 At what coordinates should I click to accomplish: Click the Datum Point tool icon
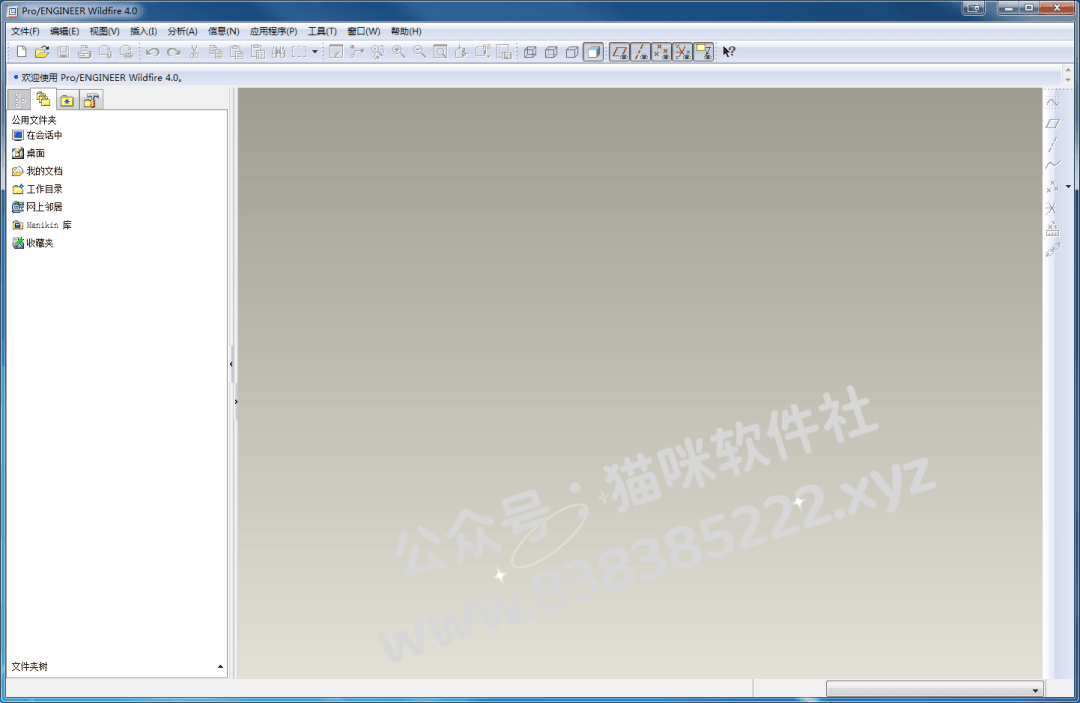pos(1052,187)
